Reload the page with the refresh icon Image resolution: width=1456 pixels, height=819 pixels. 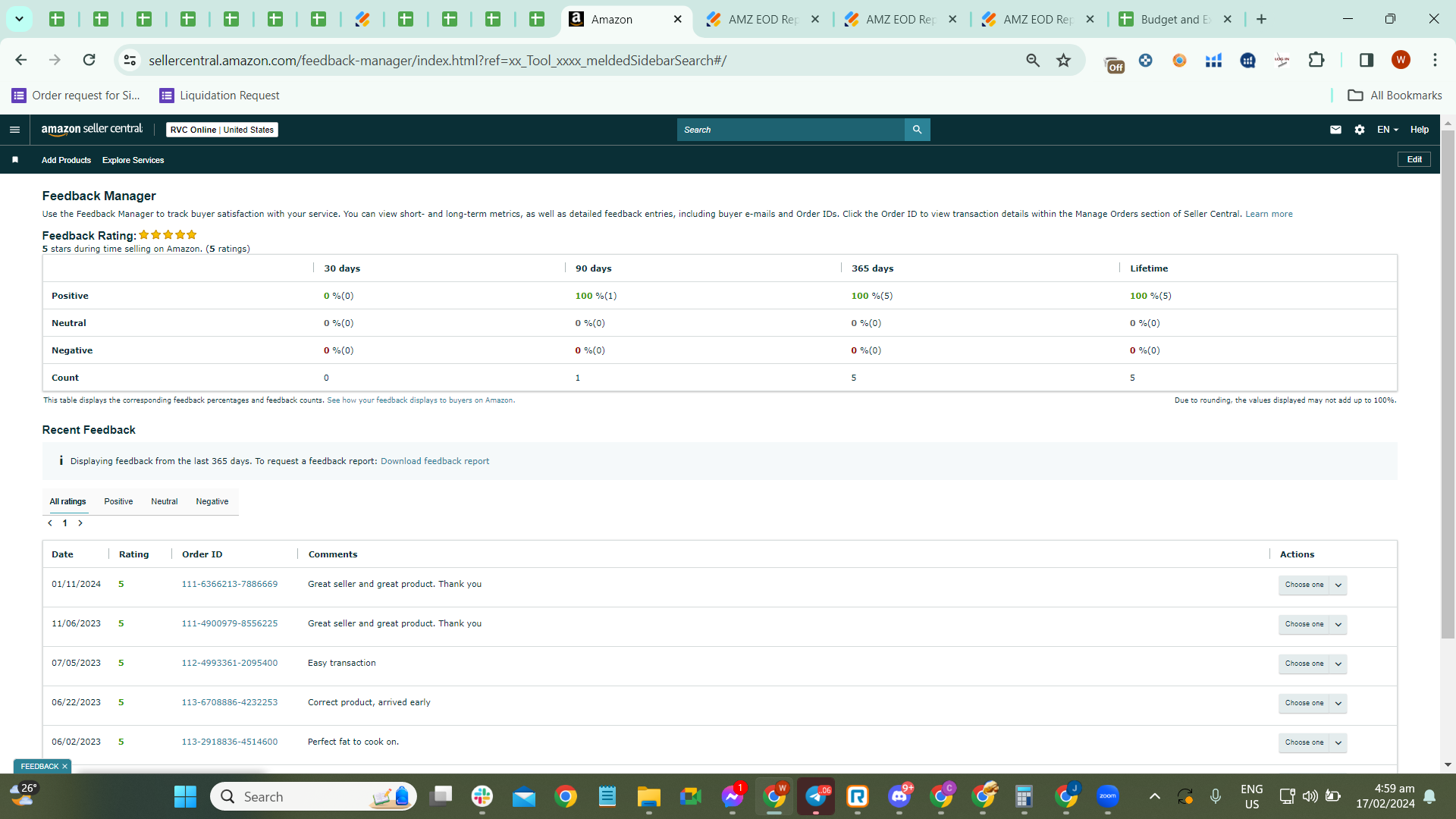tap(89, 60)
